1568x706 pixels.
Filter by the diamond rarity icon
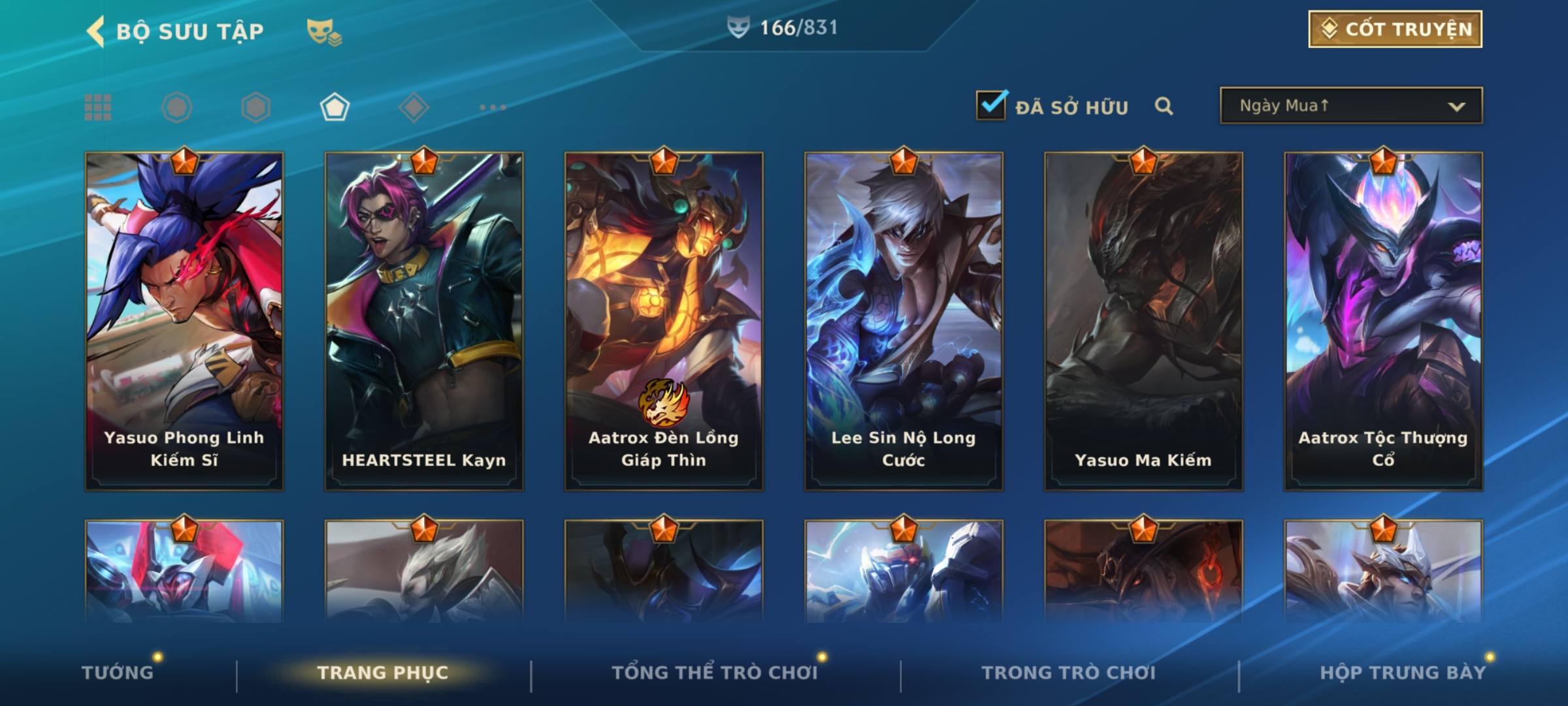414,107
